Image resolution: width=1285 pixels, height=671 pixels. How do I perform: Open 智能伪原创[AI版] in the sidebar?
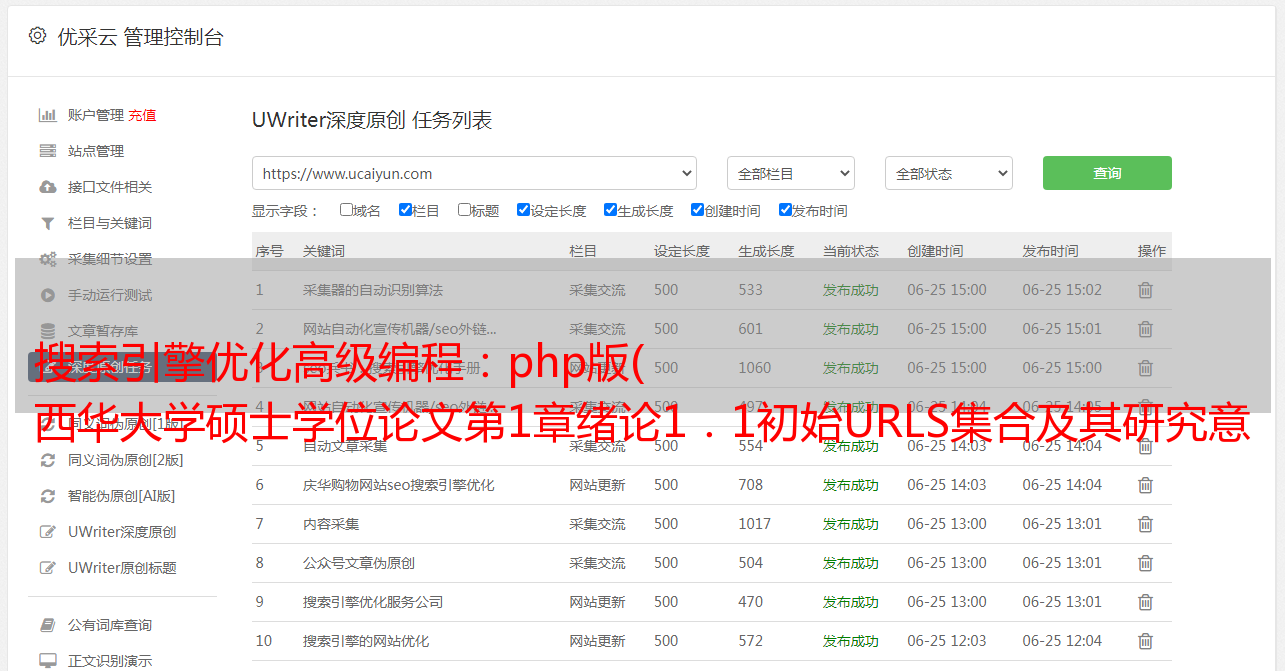[x=122, y=496]
